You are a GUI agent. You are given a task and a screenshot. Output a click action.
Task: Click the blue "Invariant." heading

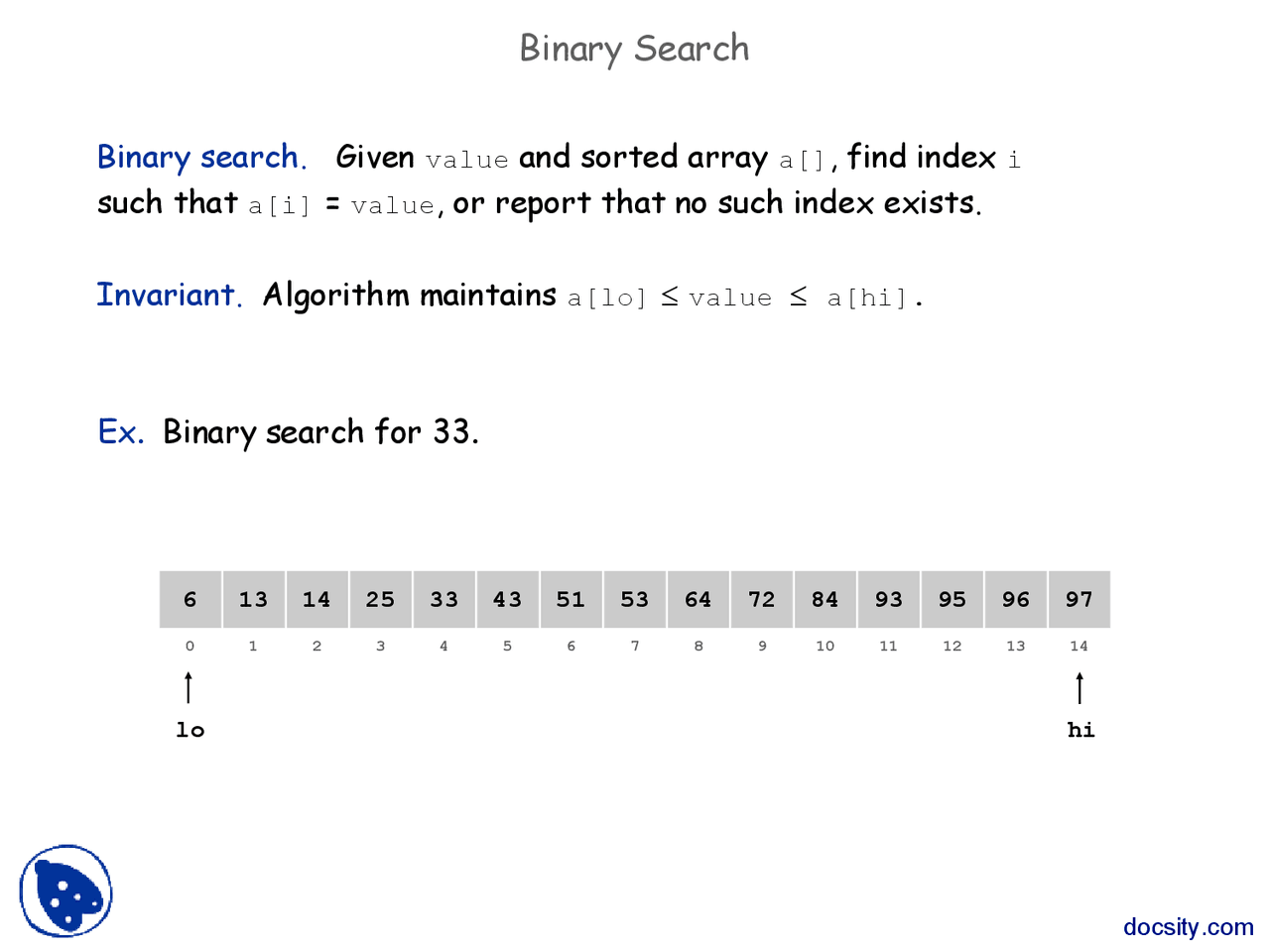169,295
